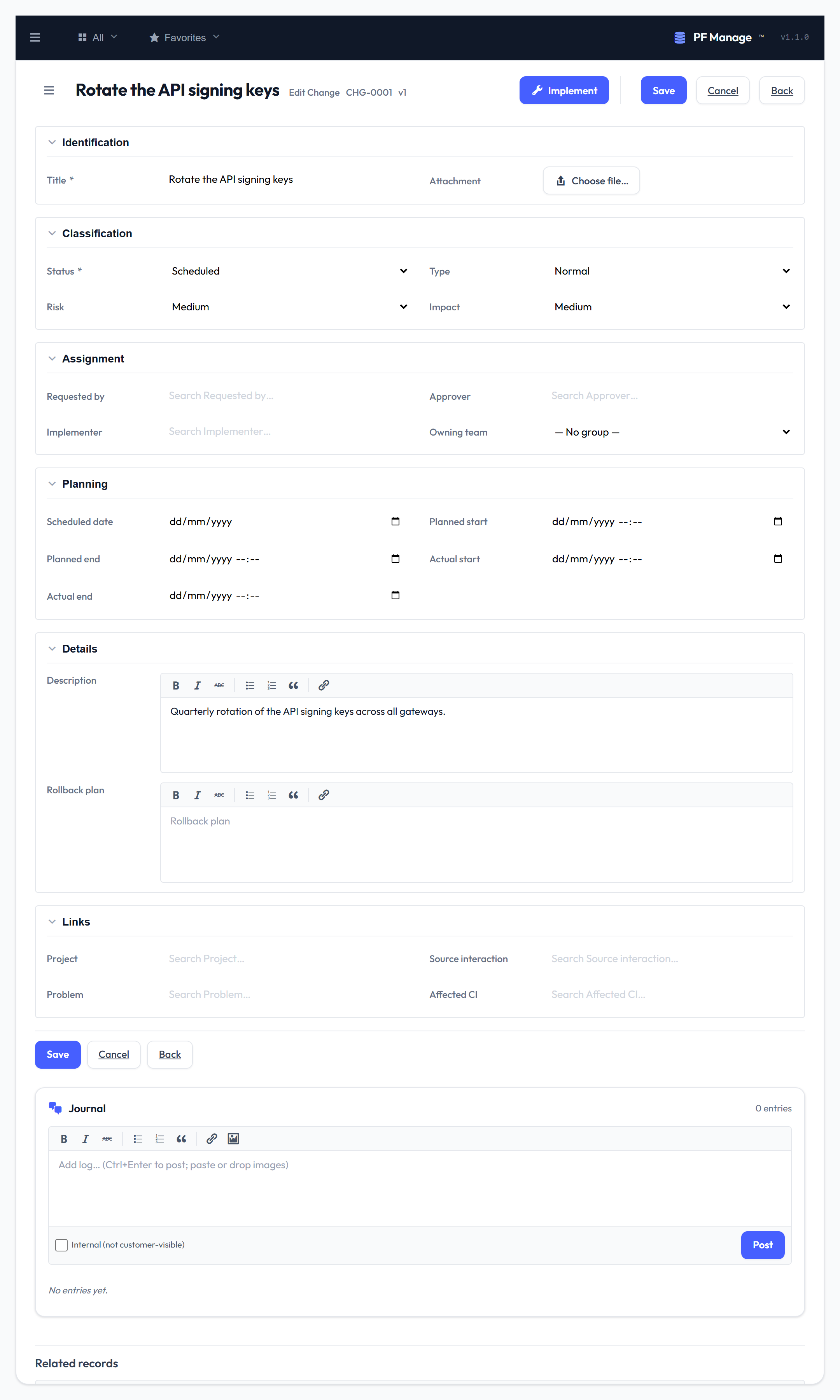Click the bottom Back link
The image size is (840, 1400).
(x=170, y=1054)
